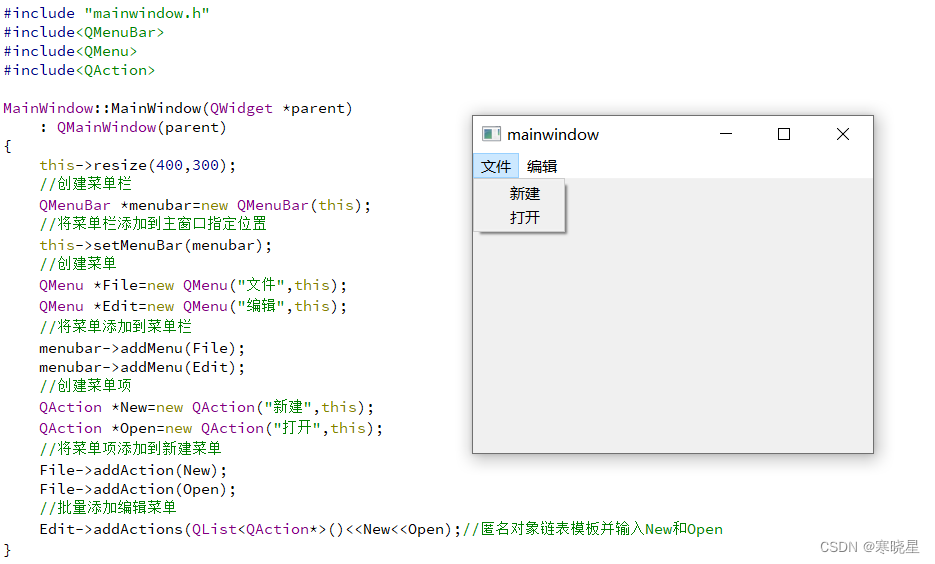Click the #include<QAction> line
935x564 pixels.
pyautogui.click(x=79, y=70)
